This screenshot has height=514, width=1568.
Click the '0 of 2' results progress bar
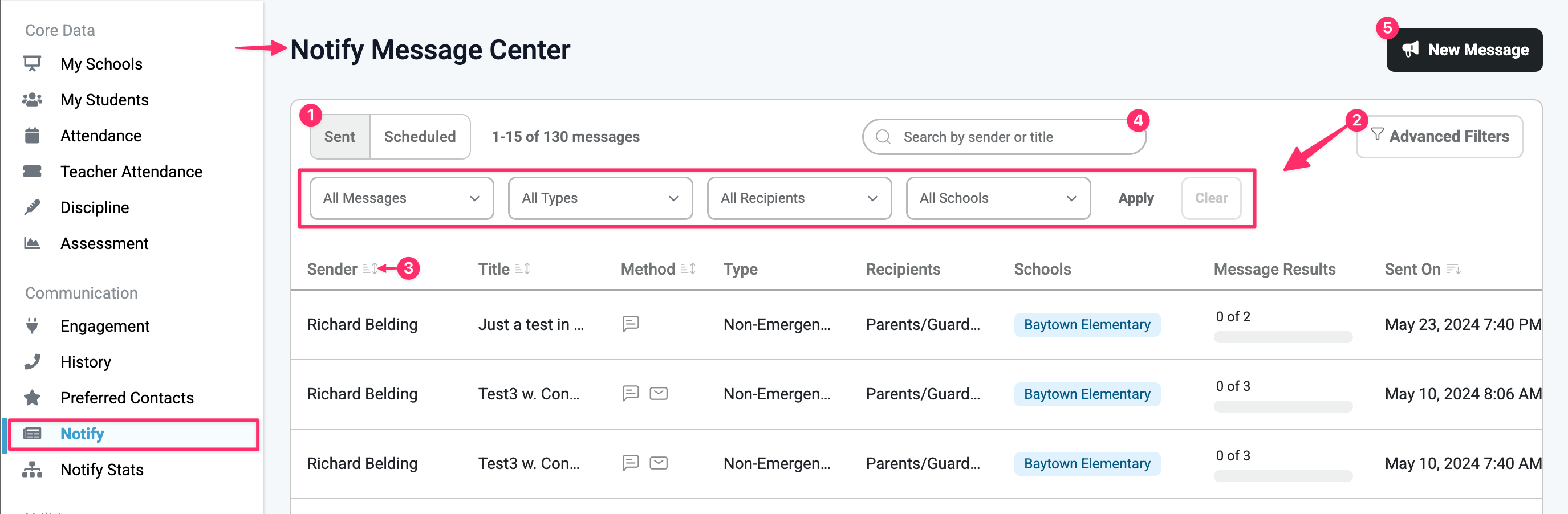click(1282, 337)
